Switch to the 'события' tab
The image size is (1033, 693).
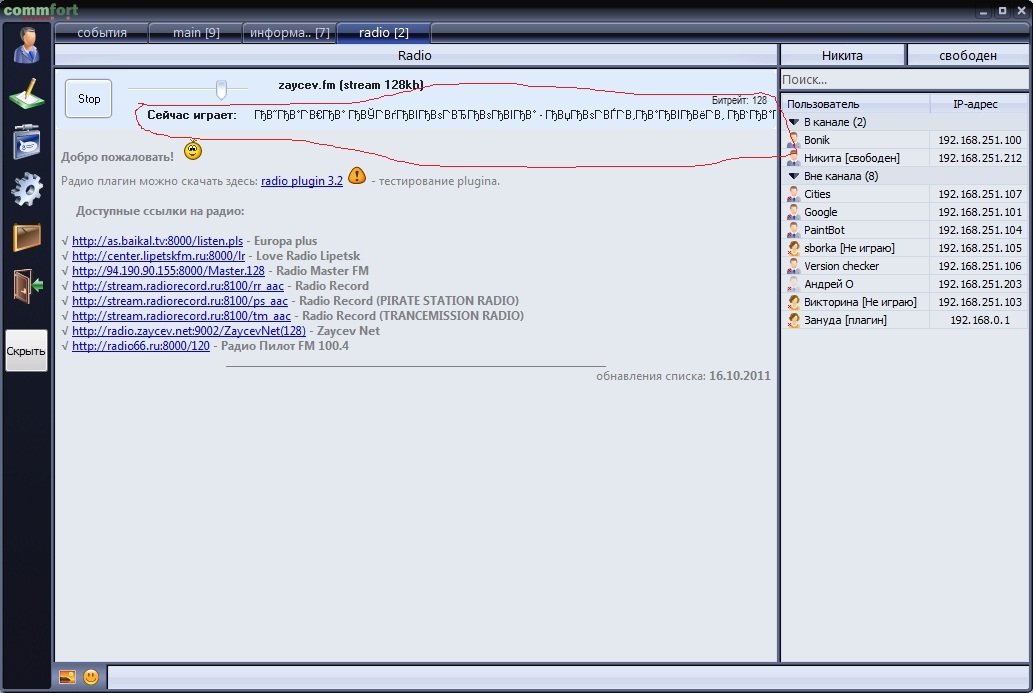point(102,33)
